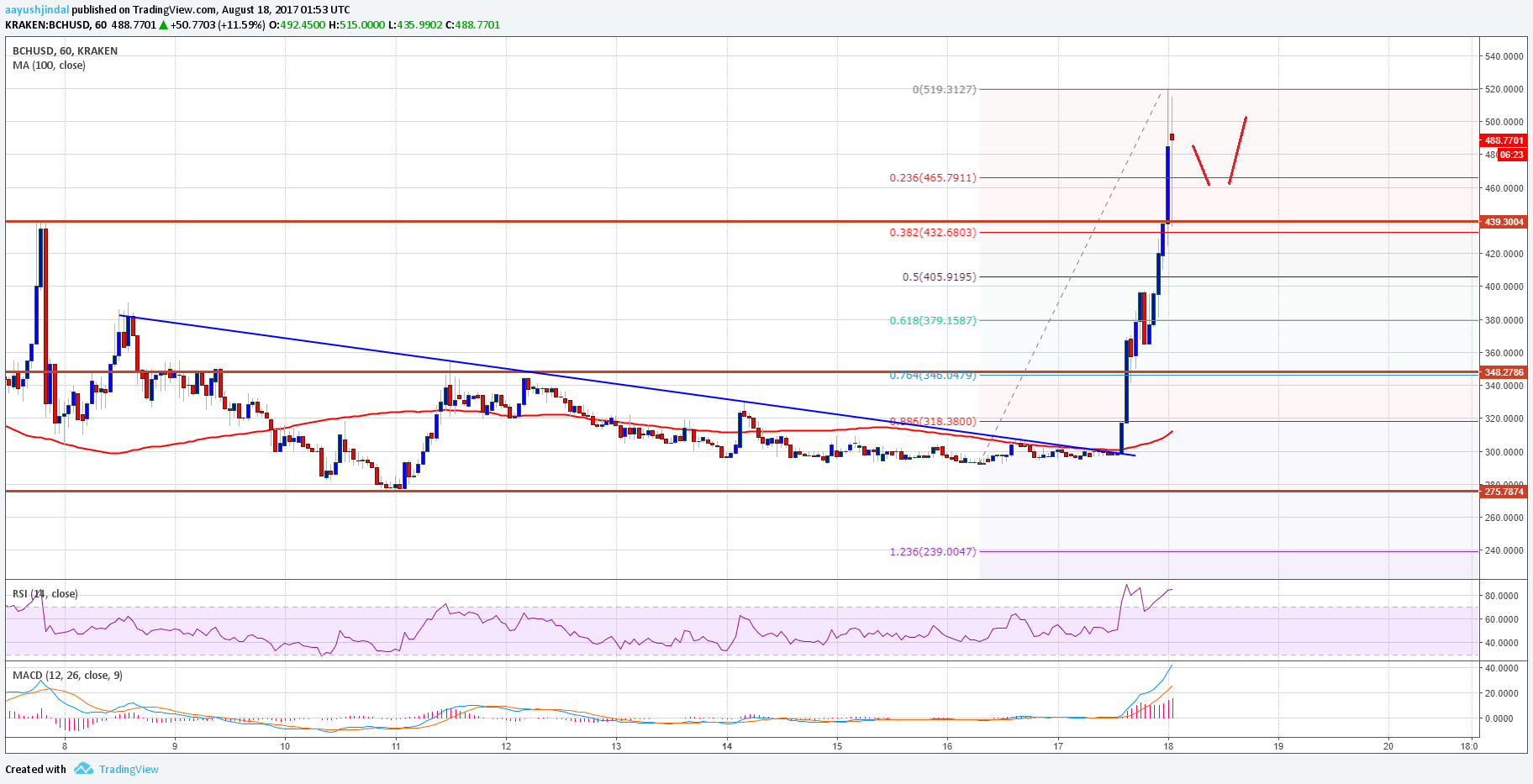Click the date 8 on time axis
Image resolution: width=1533 pixels, height=784 pixels.
tap(65, 746)
